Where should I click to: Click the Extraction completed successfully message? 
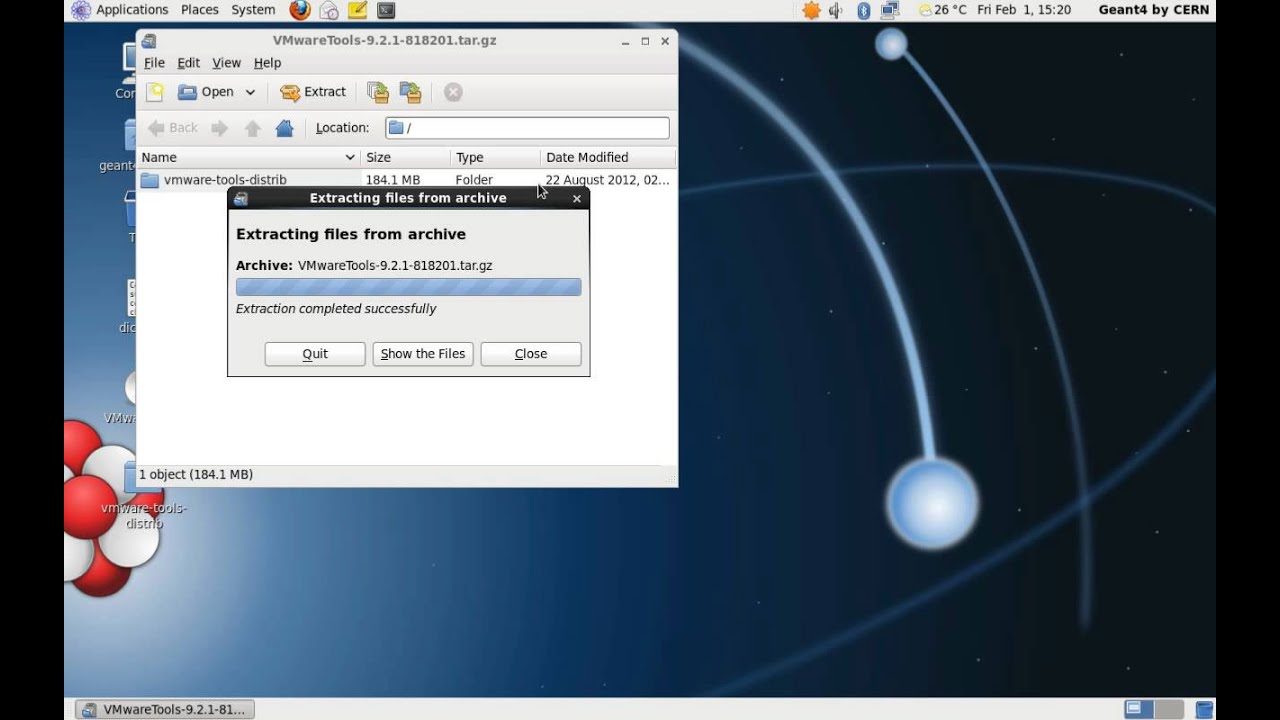tap(336, 309)
